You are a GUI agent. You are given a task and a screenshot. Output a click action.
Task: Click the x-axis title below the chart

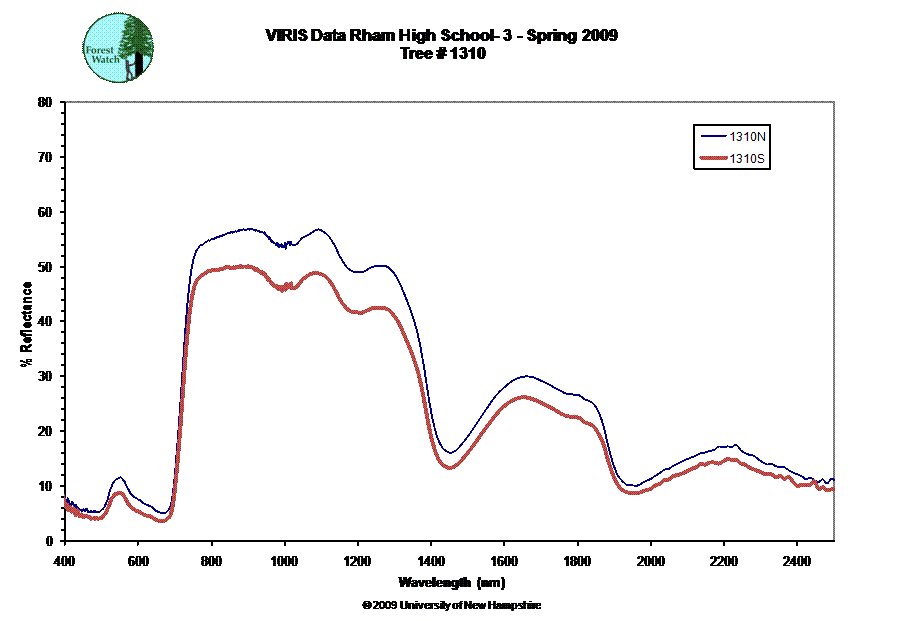point(450,582)
